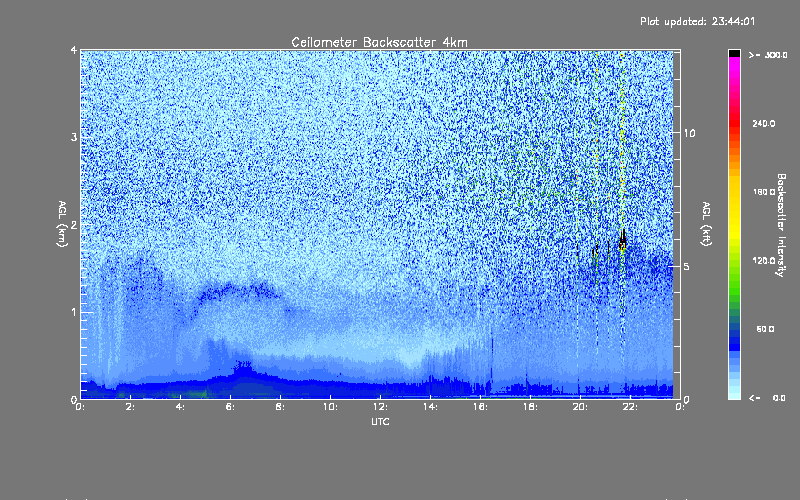Click the 1 km tick label
Image resolution: width=800 pixels, height=500 pixels.
coord(74,312)
